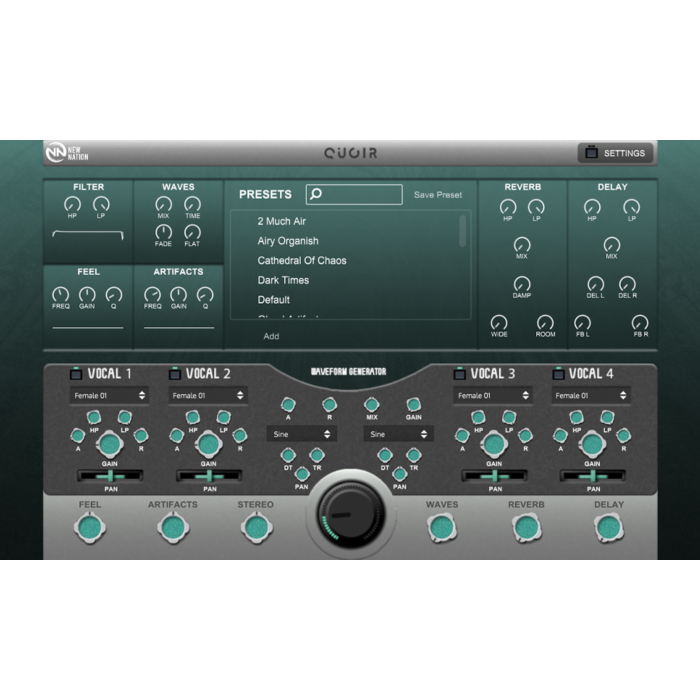
Task: Click the Filter HP knob
Action: click(x=72, y=204)
